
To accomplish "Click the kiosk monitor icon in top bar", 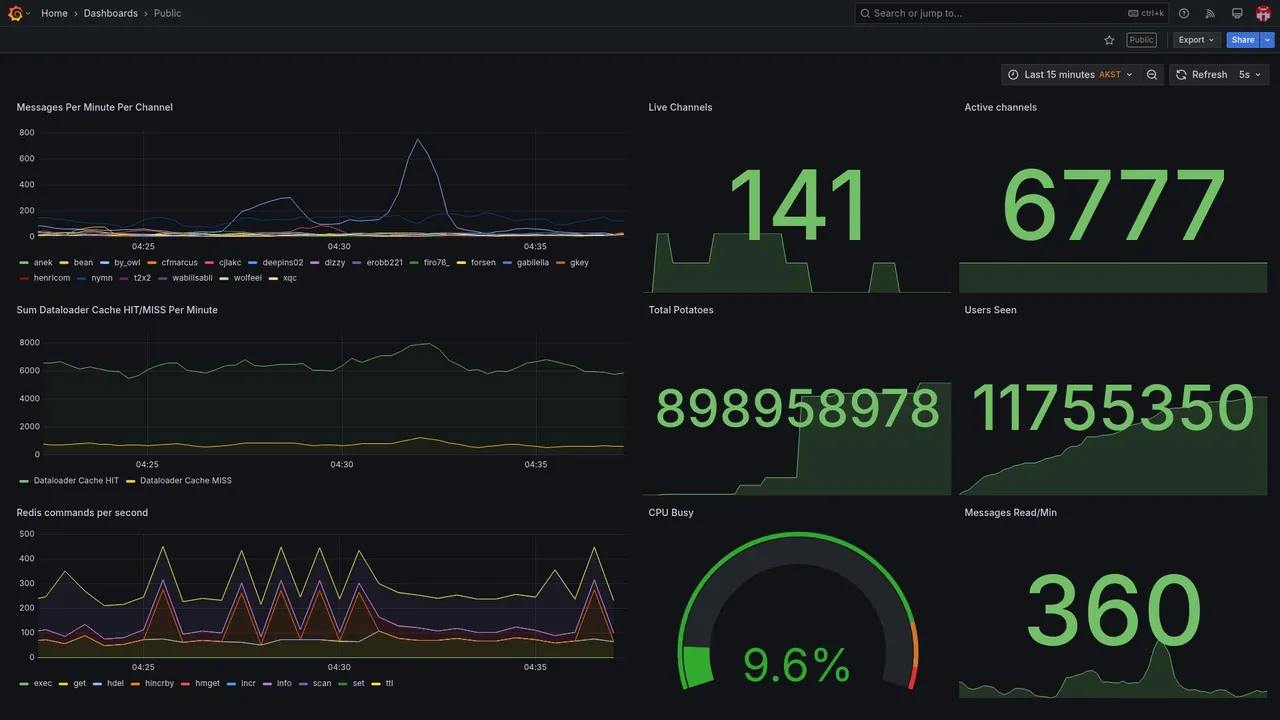I will (1237, 13).
